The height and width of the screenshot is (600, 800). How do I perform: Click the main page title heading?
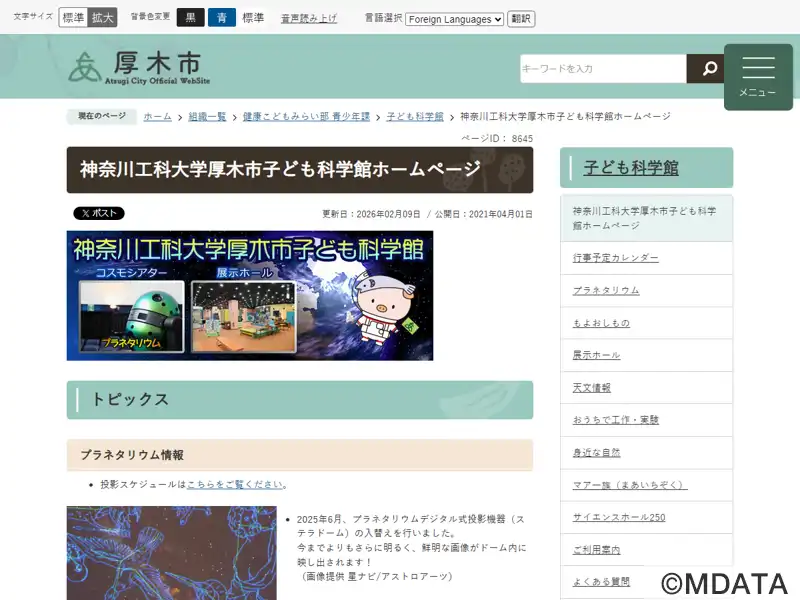point(300,170)
